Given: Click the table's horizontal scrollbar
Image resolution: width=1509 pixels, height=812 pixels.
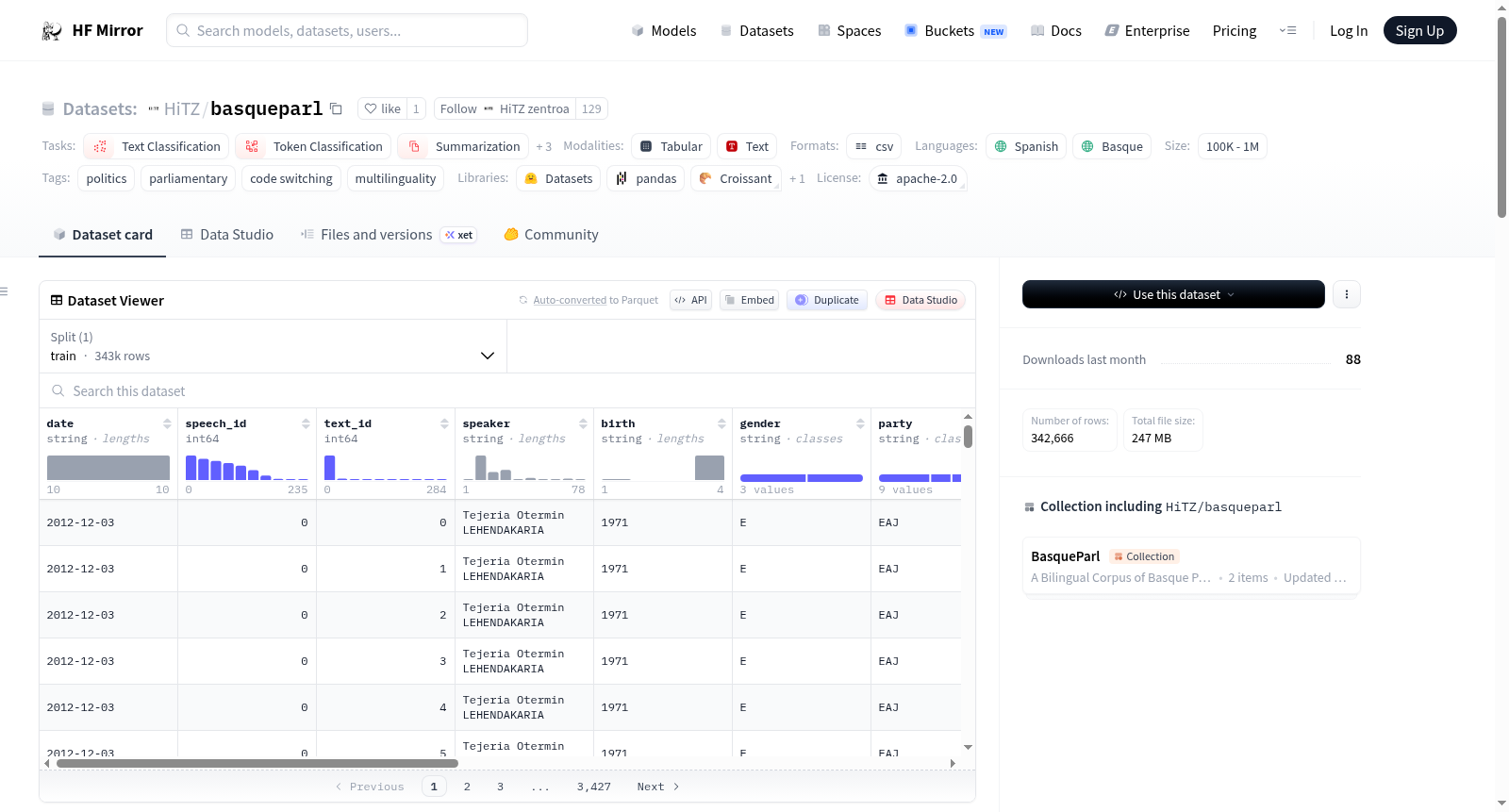Looking at the screenshot, I should [x=257, y=763].
